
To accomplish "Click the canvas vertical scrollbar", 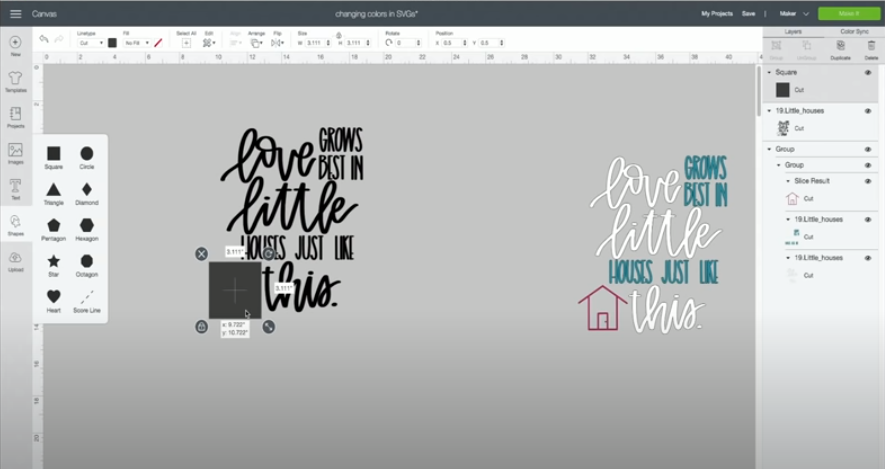I will (x=759, y=90).
